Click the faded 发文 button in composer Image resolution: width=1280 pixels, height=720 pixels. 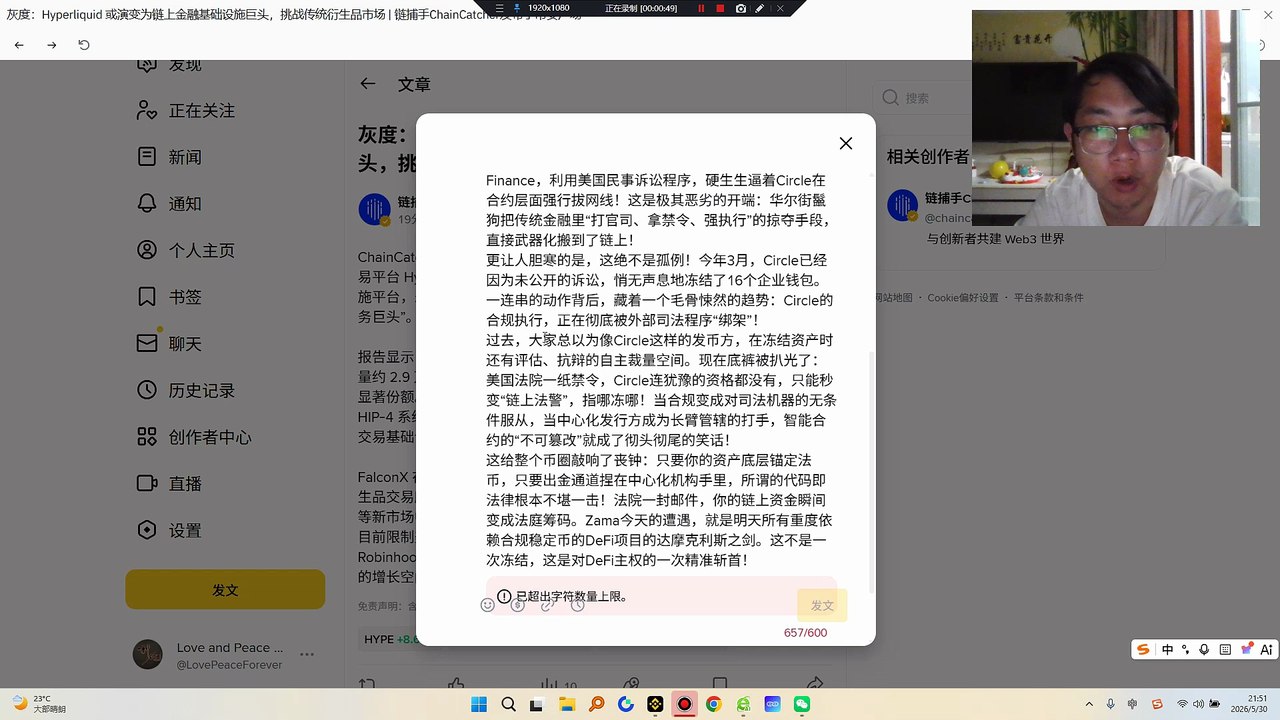click(822, 606)
